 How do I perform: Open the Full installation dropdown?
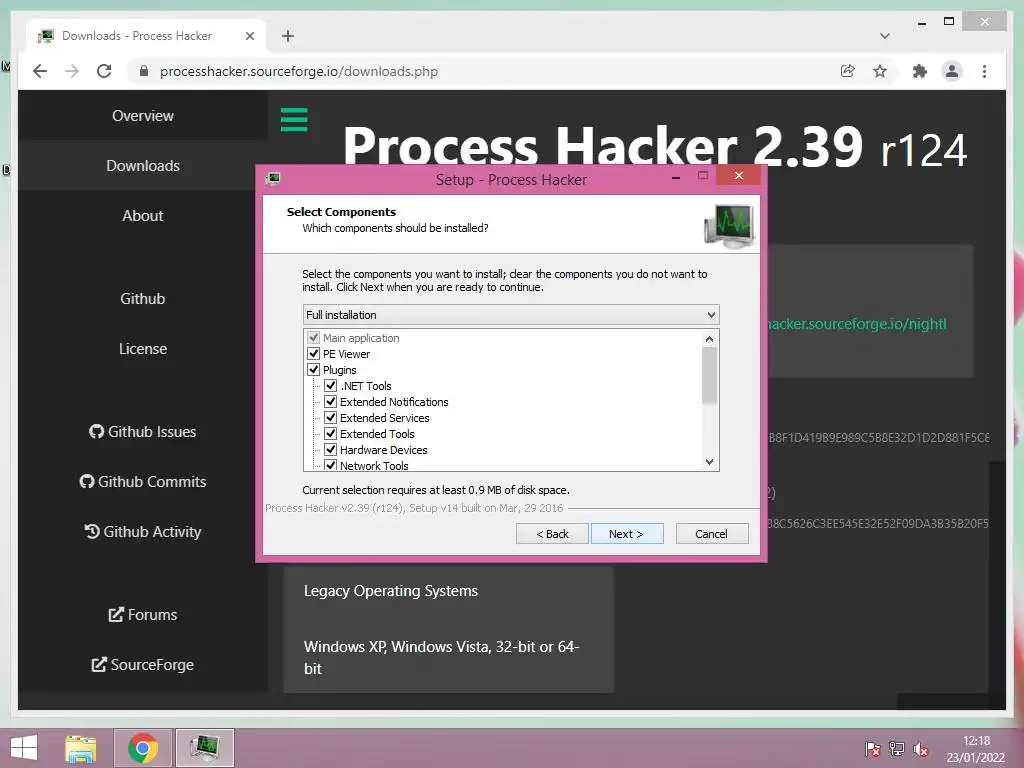click(x=511, y=315)
